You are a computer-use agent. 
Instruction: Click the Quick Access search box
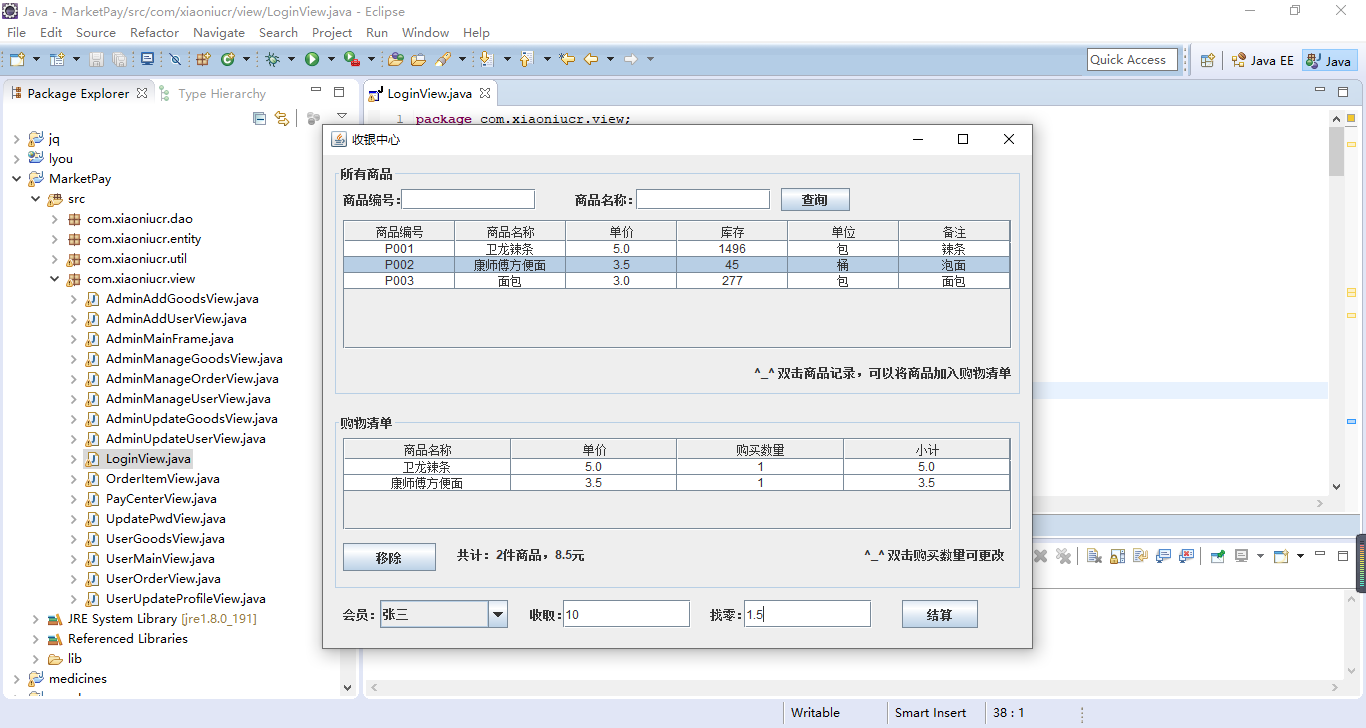[x=1132, y=60]
